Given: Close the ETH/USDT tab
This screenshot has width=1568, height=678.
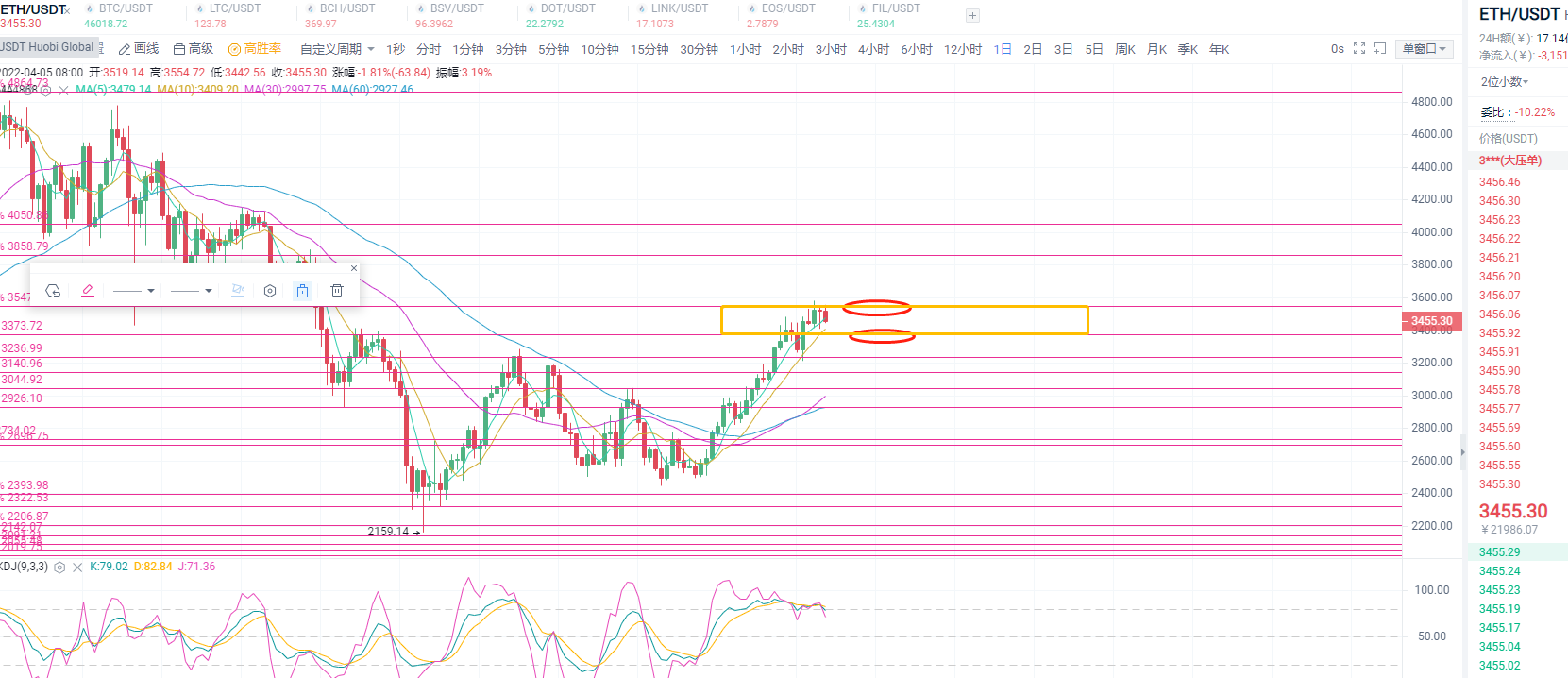Looking at the screenshot, I should click(68, 11).
